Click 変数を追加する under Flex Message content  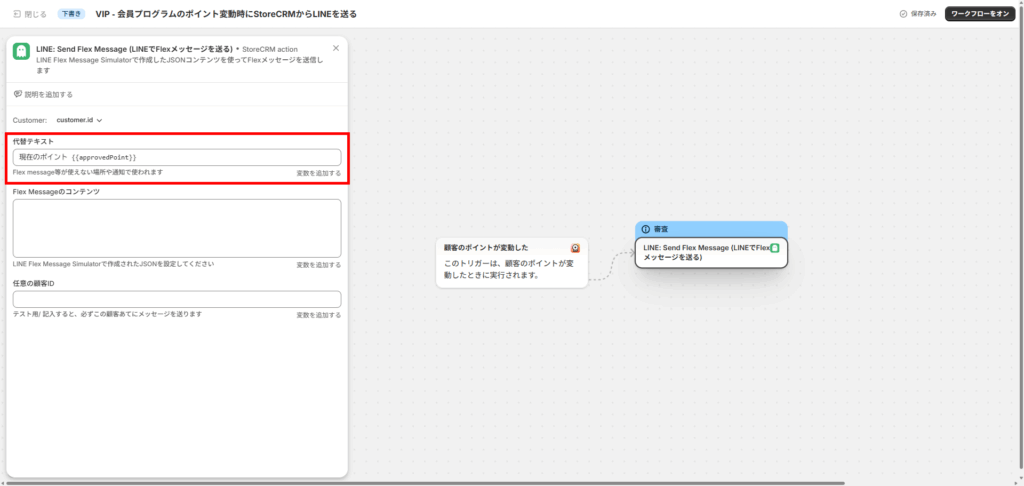click(x=318, y=265)
